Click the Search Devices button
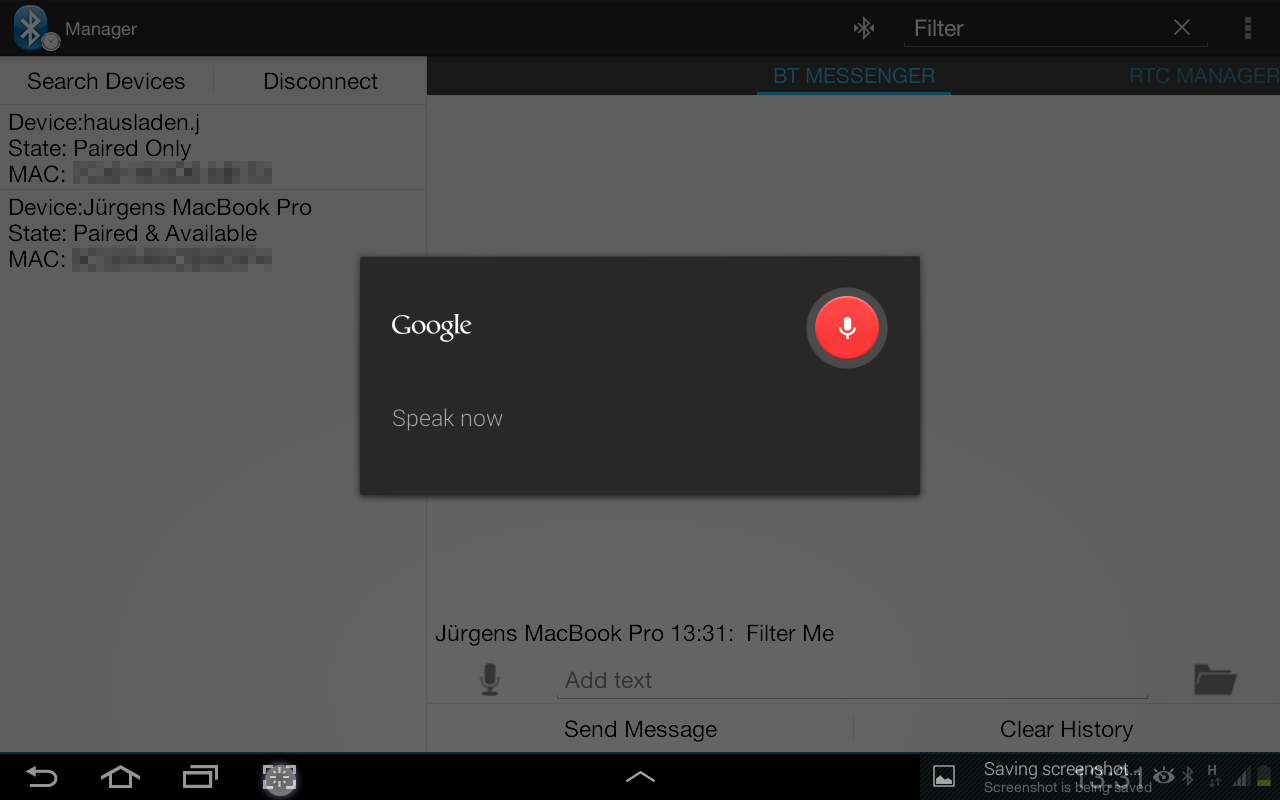 106,81
